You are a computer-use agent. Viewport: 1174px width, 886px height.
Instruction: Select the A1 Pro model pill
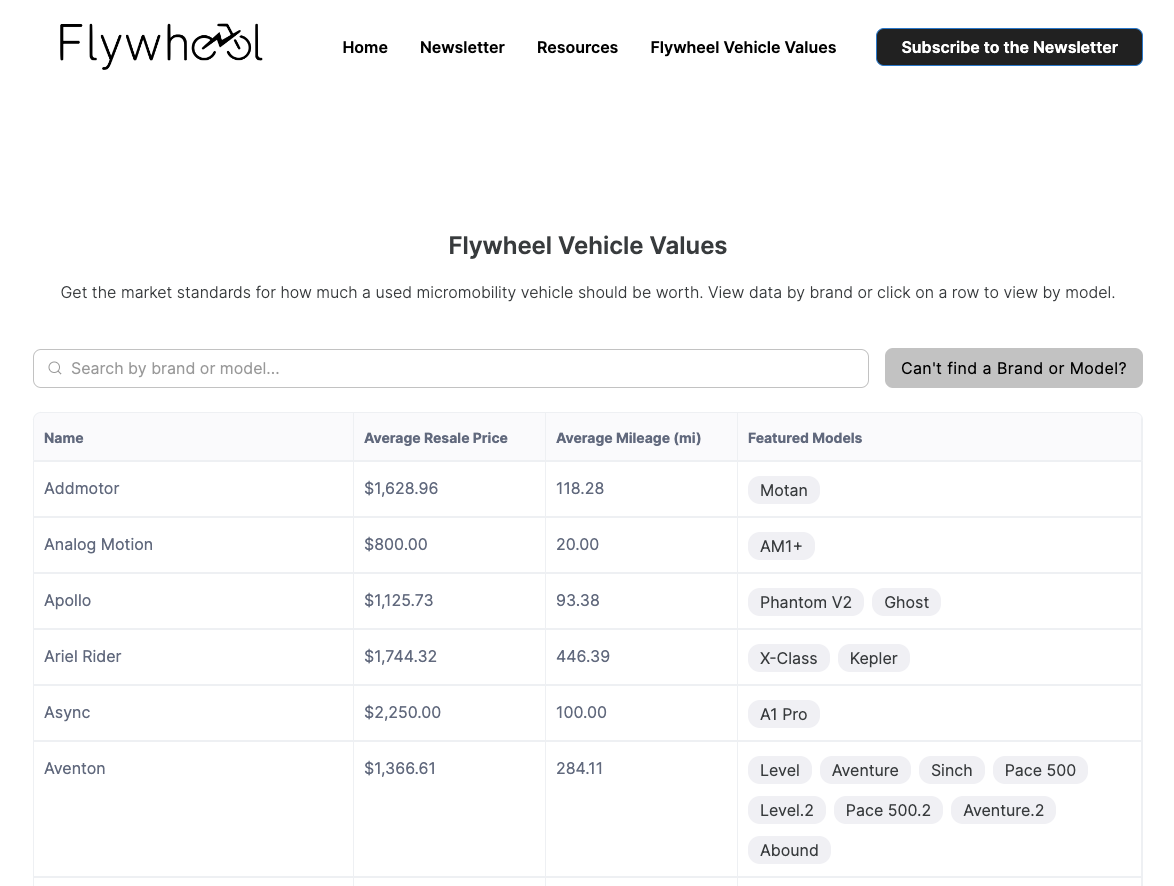783,714
